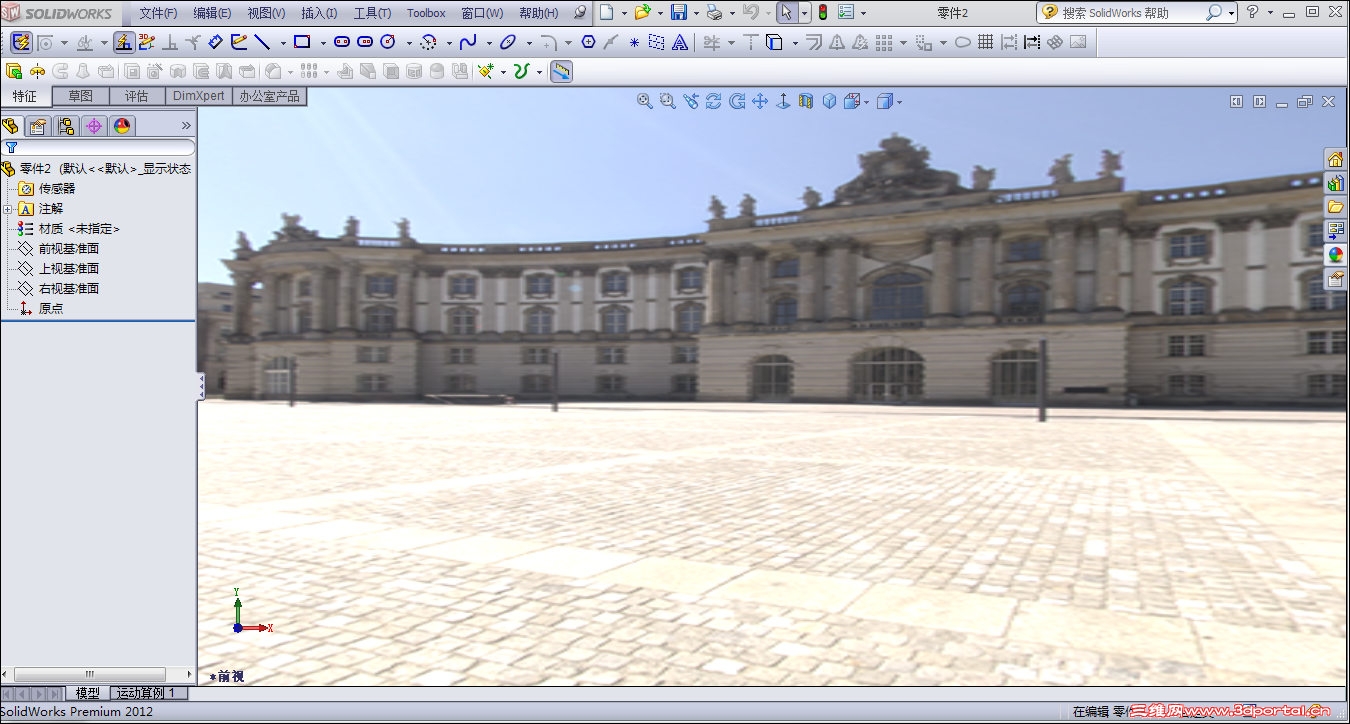
Task: Select the Corner Rectangle sketch tool
Action: [x=301, y=42]
